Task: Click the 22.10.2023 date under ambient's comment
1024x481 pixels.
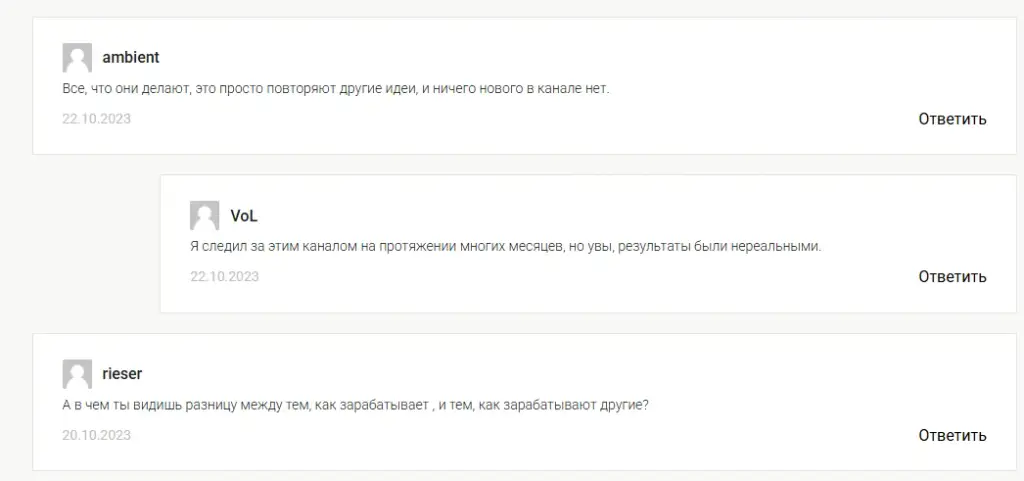Action: (97, 119)
